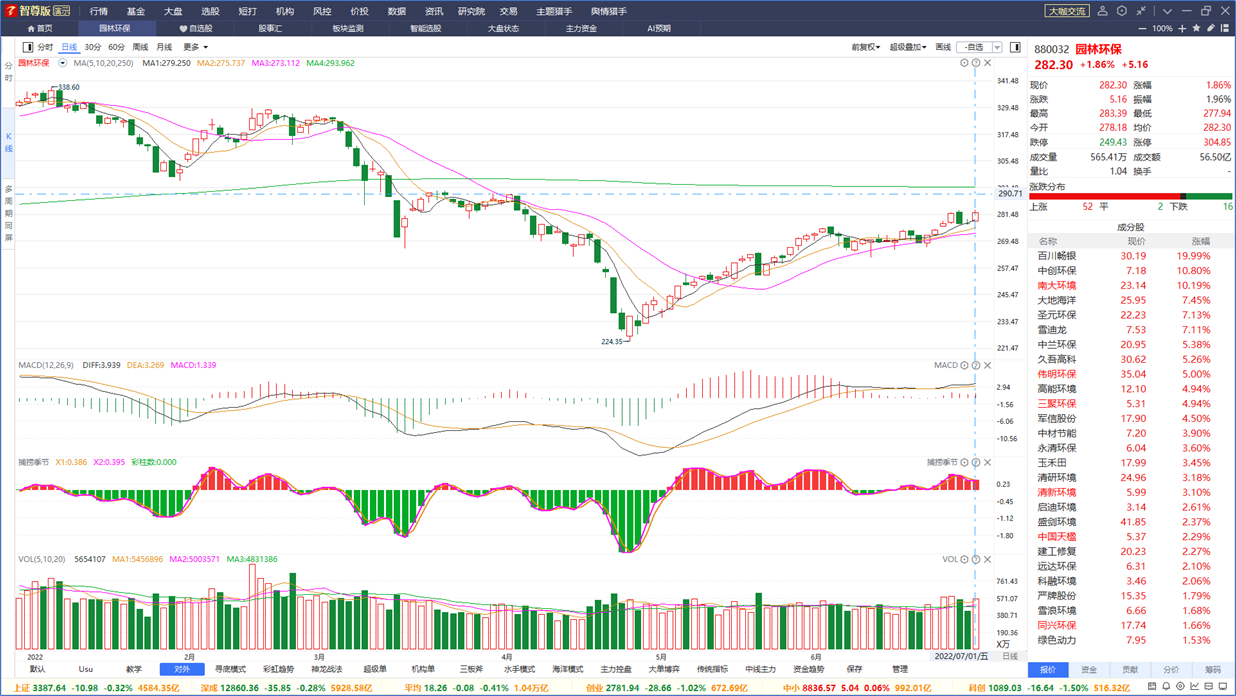Click the shrink arrows icon in the title bar
Image resolution: width=1236 pixels, height=696 pixels.
point(1141,11)
